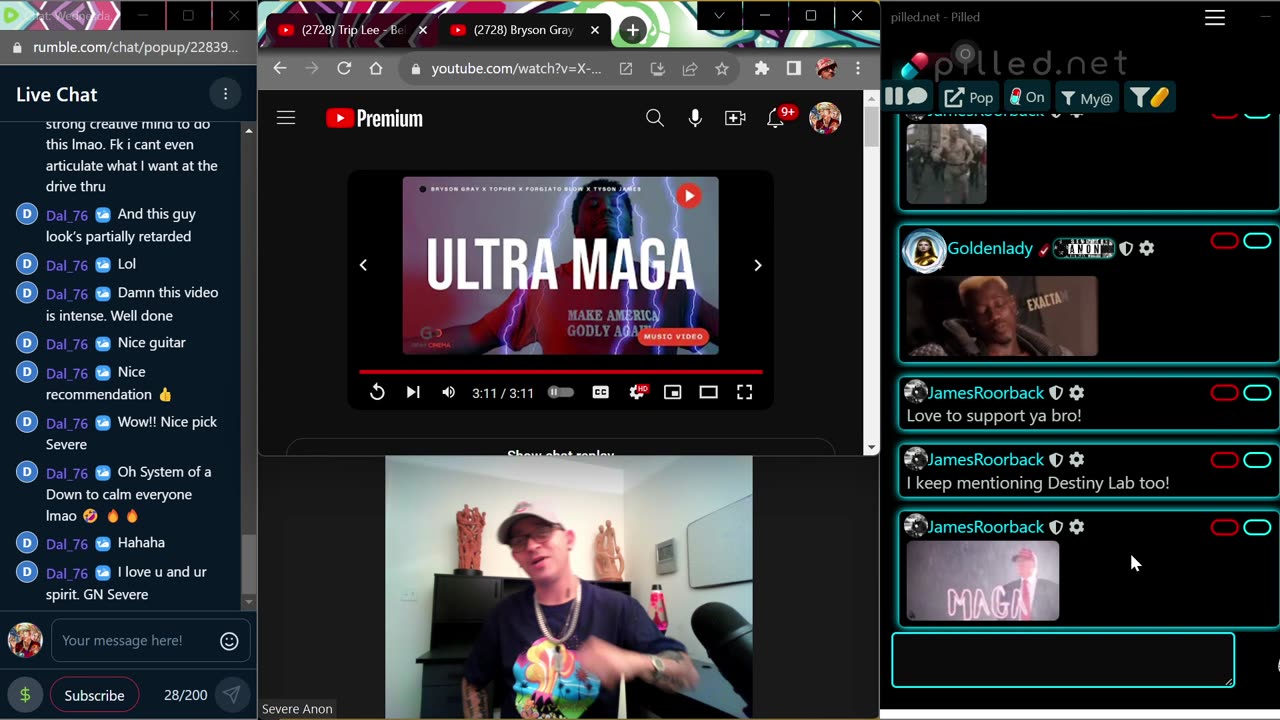Image resolution: width=1280 pixels, height=720 pixels.
Task: Open Chrome tab search chevron
Action: [x=719, y=16]
